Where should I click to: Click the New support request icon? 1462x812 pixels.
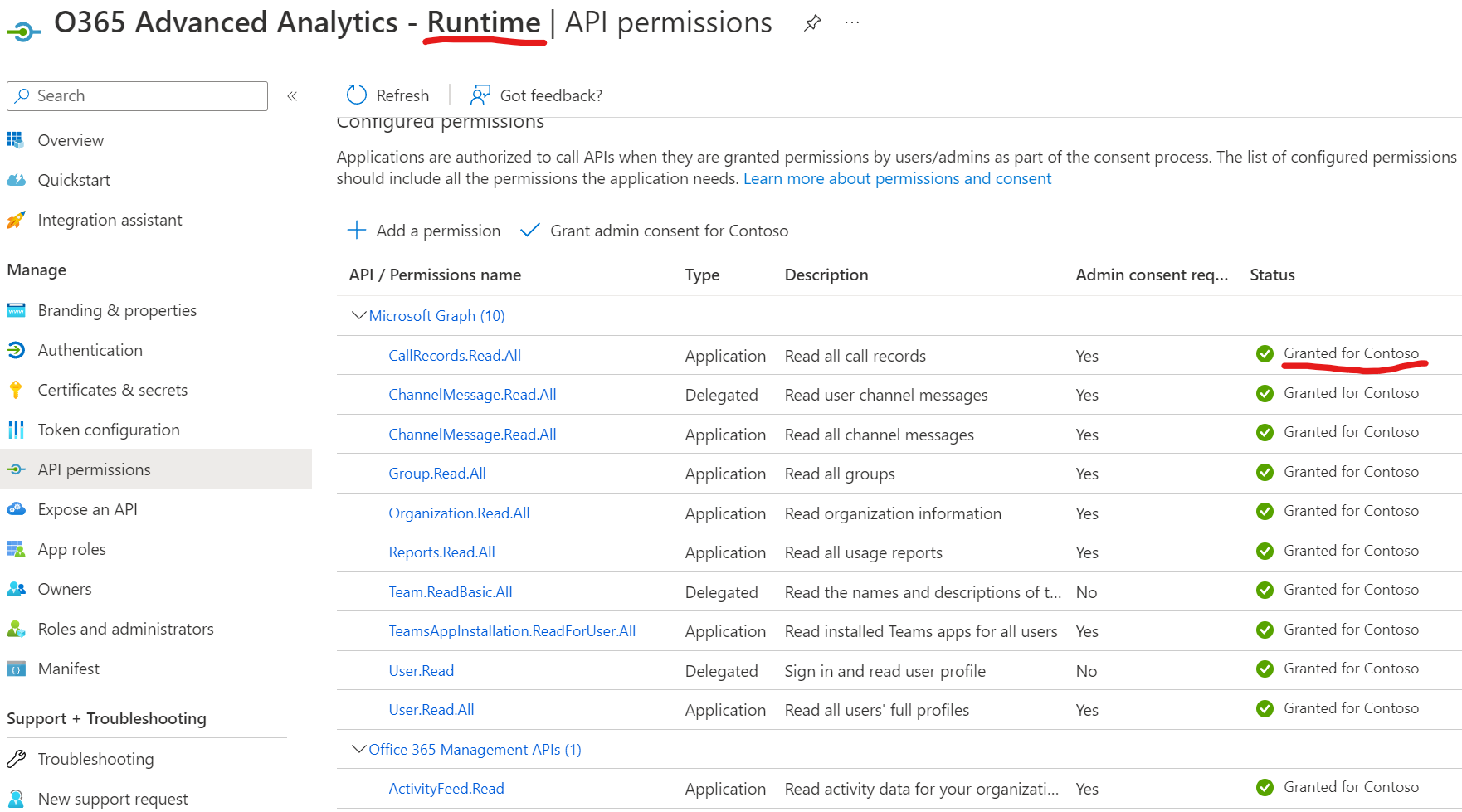16,799
